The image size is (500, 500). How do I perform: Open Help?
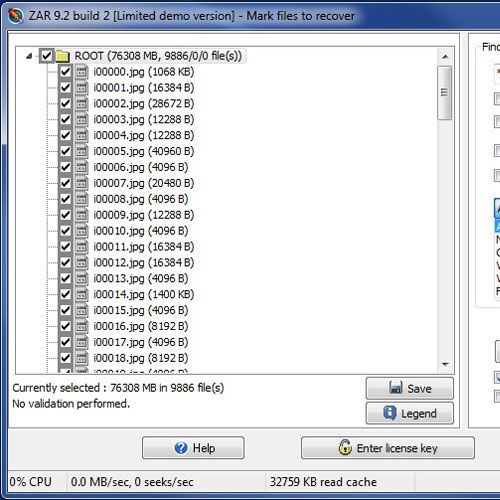click(x=193, y=448)
